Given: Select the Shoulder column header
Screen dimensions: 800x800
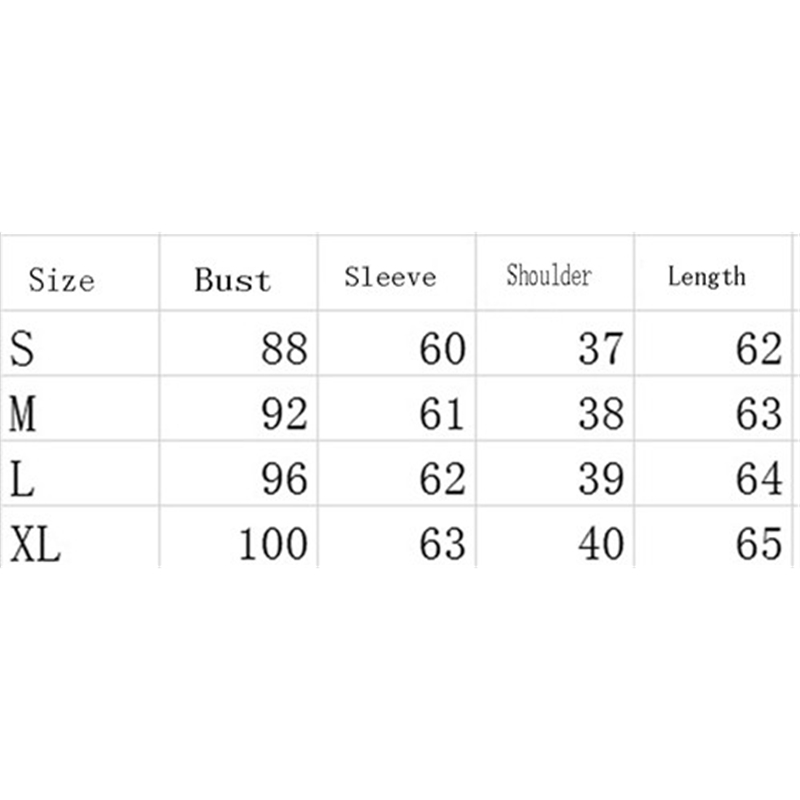Looking at the screenshot, I should coord(549,276).
